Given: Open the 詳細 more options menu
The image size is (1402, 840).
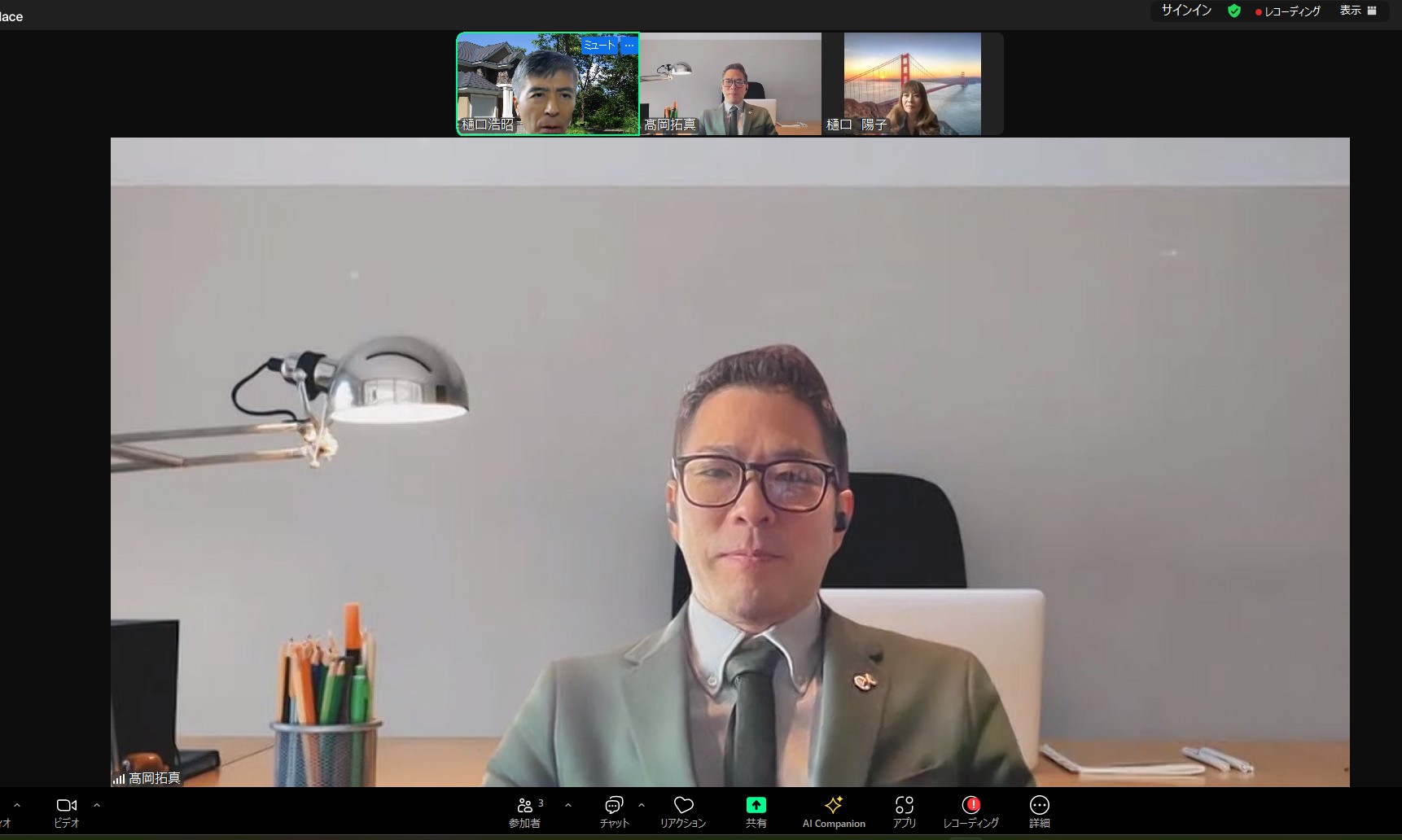Looking at the screenshot, I should pyautogui.click(x=1039, y=812).
